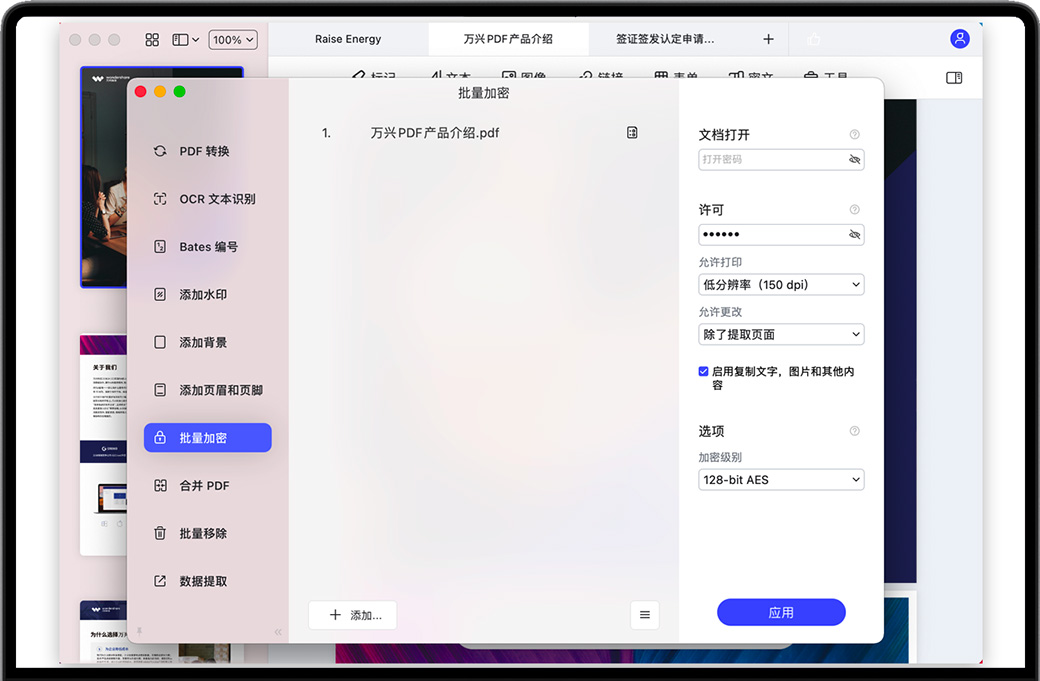The image size is (1040, 681).
Task: Open the 加密级别 128-bit AES dropdown
Action: point(781,480)
